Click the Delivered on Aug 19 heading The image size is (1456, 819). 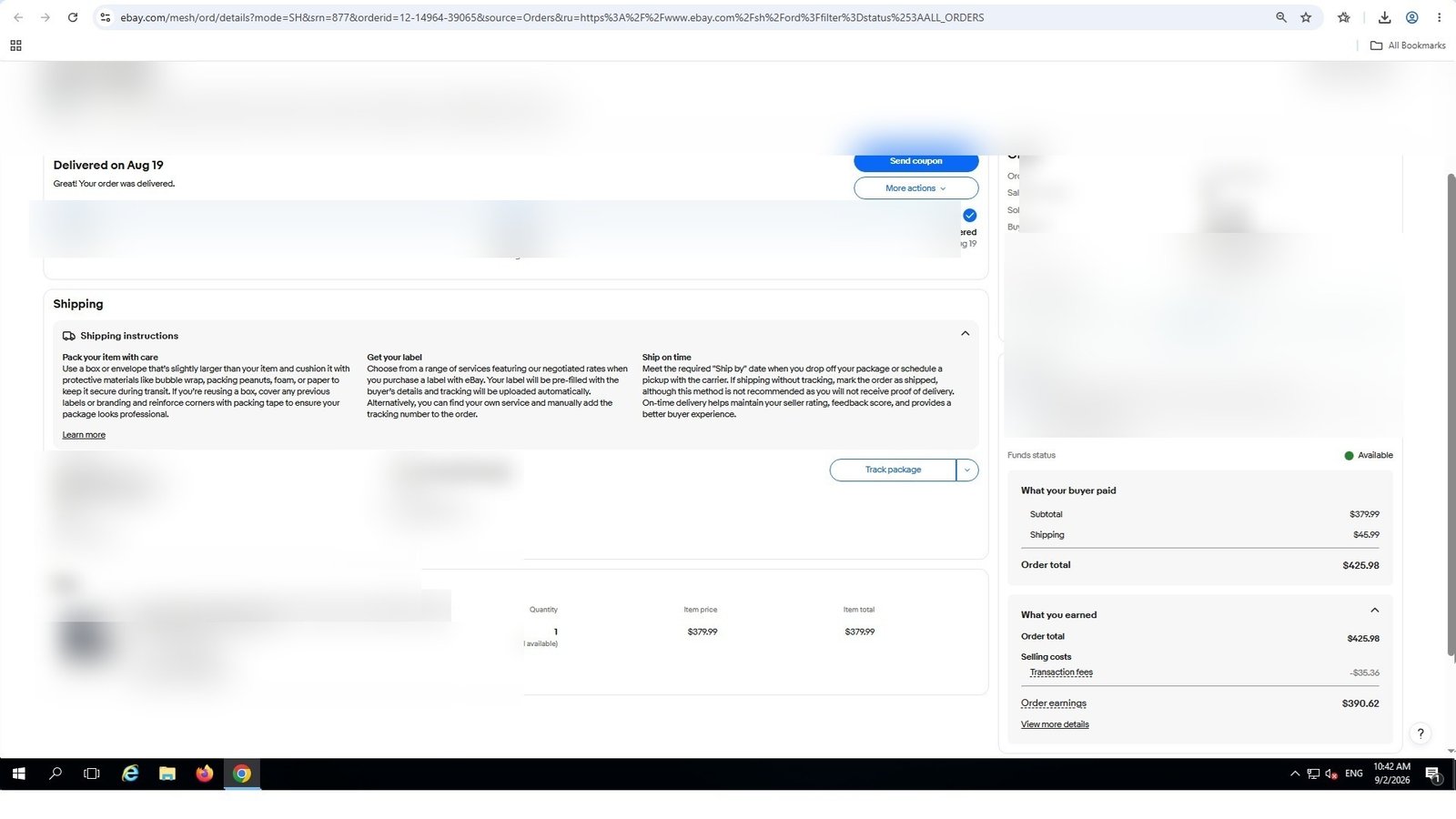click(108, 165)
